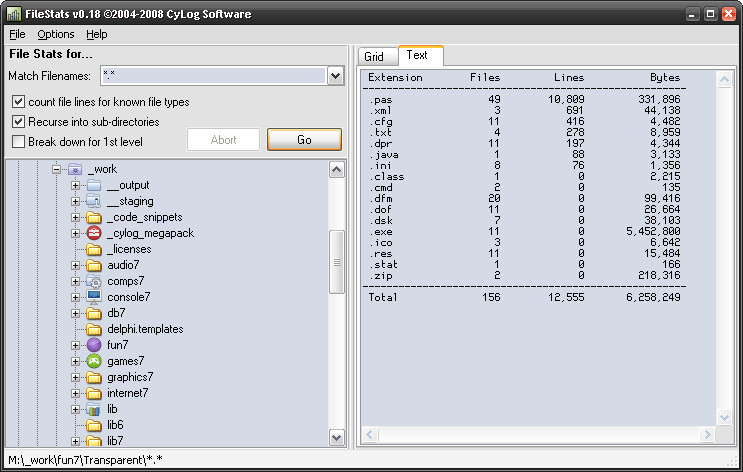This screenshot has height=472, width=743.
Task: Click folder tree scroll up arrow
Action: click(336, 170)
